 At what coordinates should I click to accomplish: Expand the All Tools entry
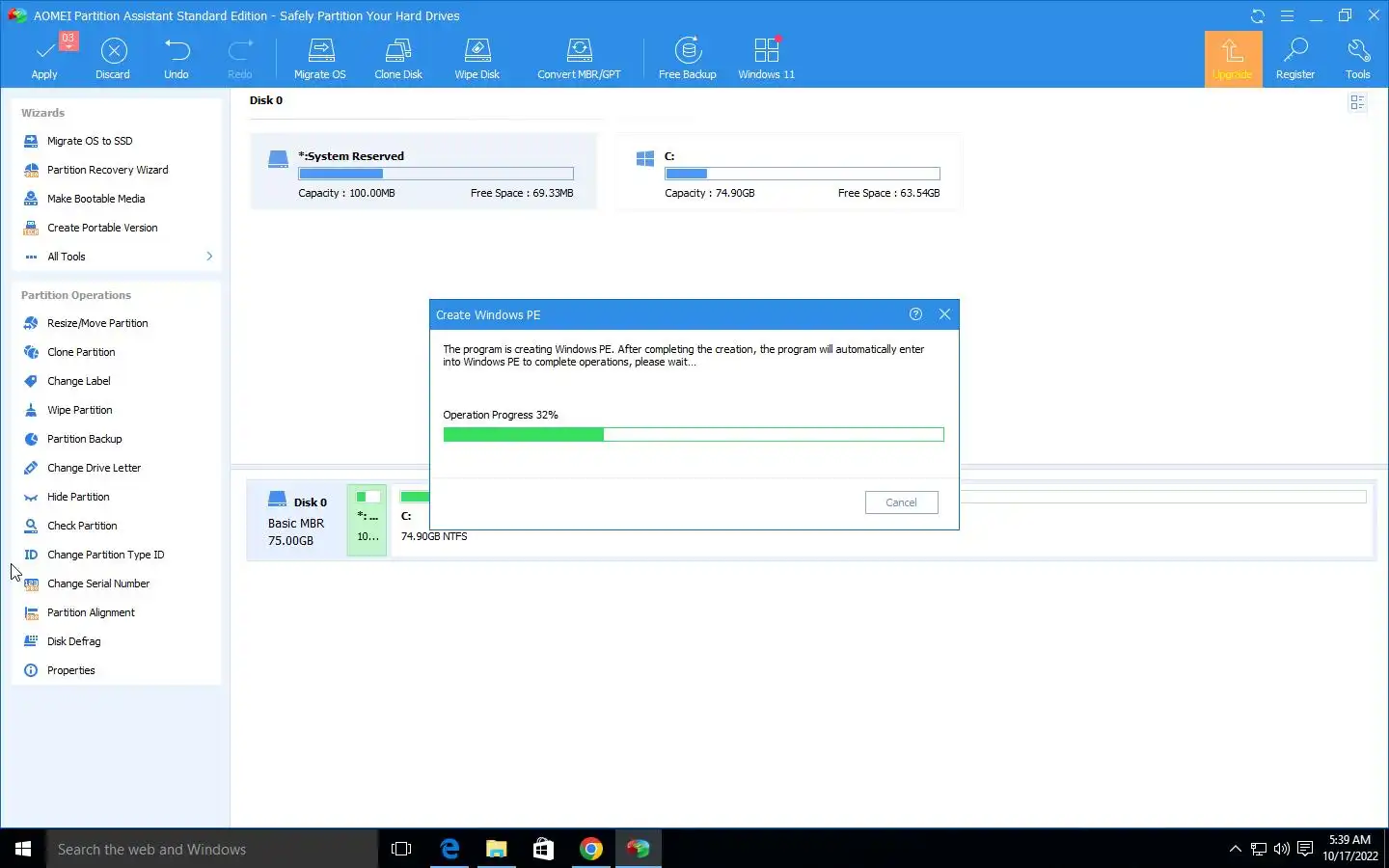116,257
